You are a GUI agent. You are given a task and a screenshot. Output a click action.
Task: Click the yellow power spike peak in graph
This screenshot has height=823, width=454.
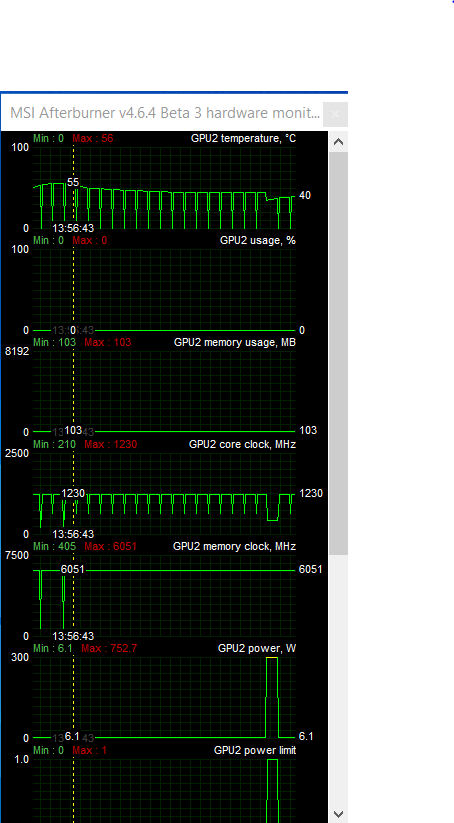pos(271,658)
